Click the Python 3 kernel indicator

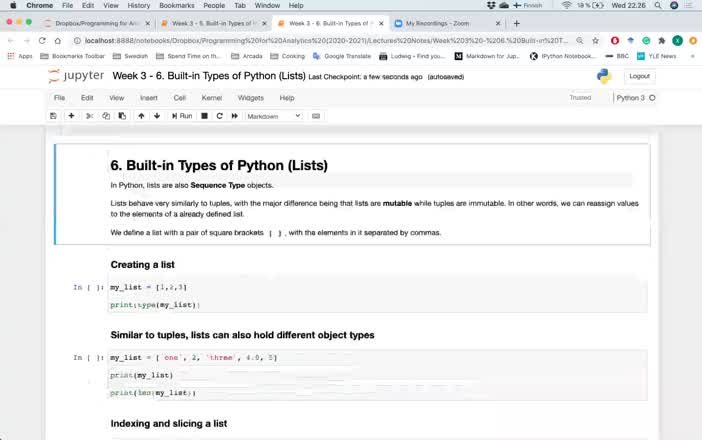635,98
